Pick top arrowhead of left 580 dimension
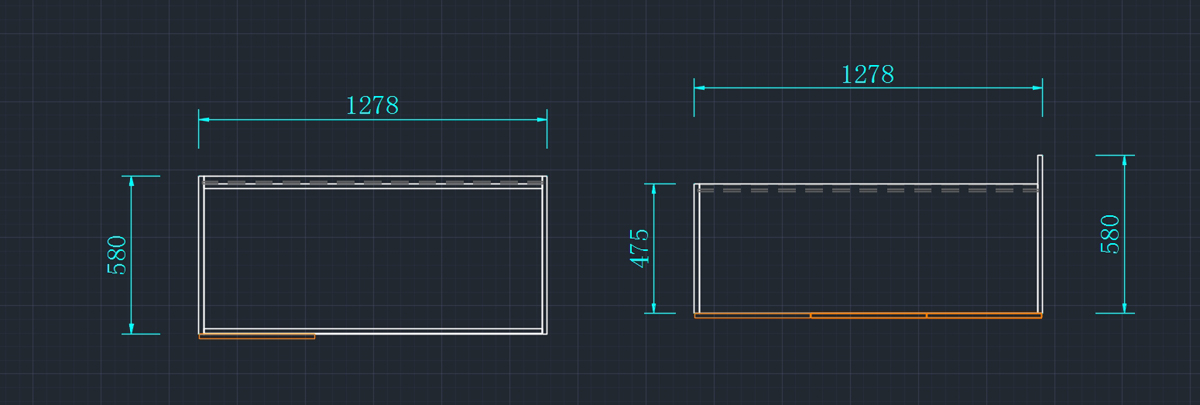Screen dimensions: 1200x405 pyautogui.click(x=132, y=182)
